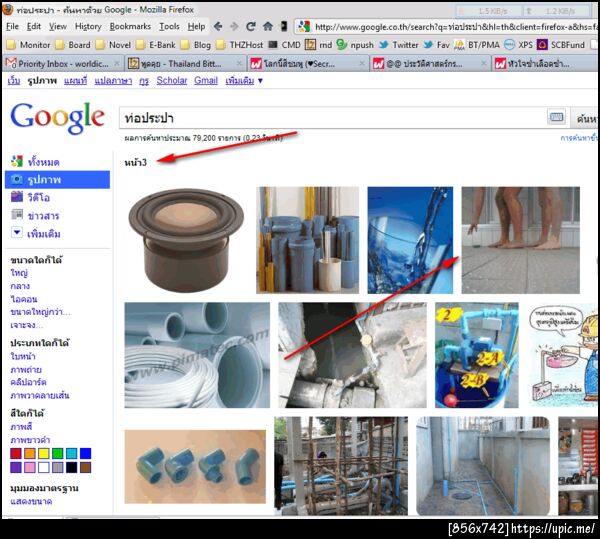Open the rnd bookmark
Screen dimensions: 600x539
coord(318,45)
